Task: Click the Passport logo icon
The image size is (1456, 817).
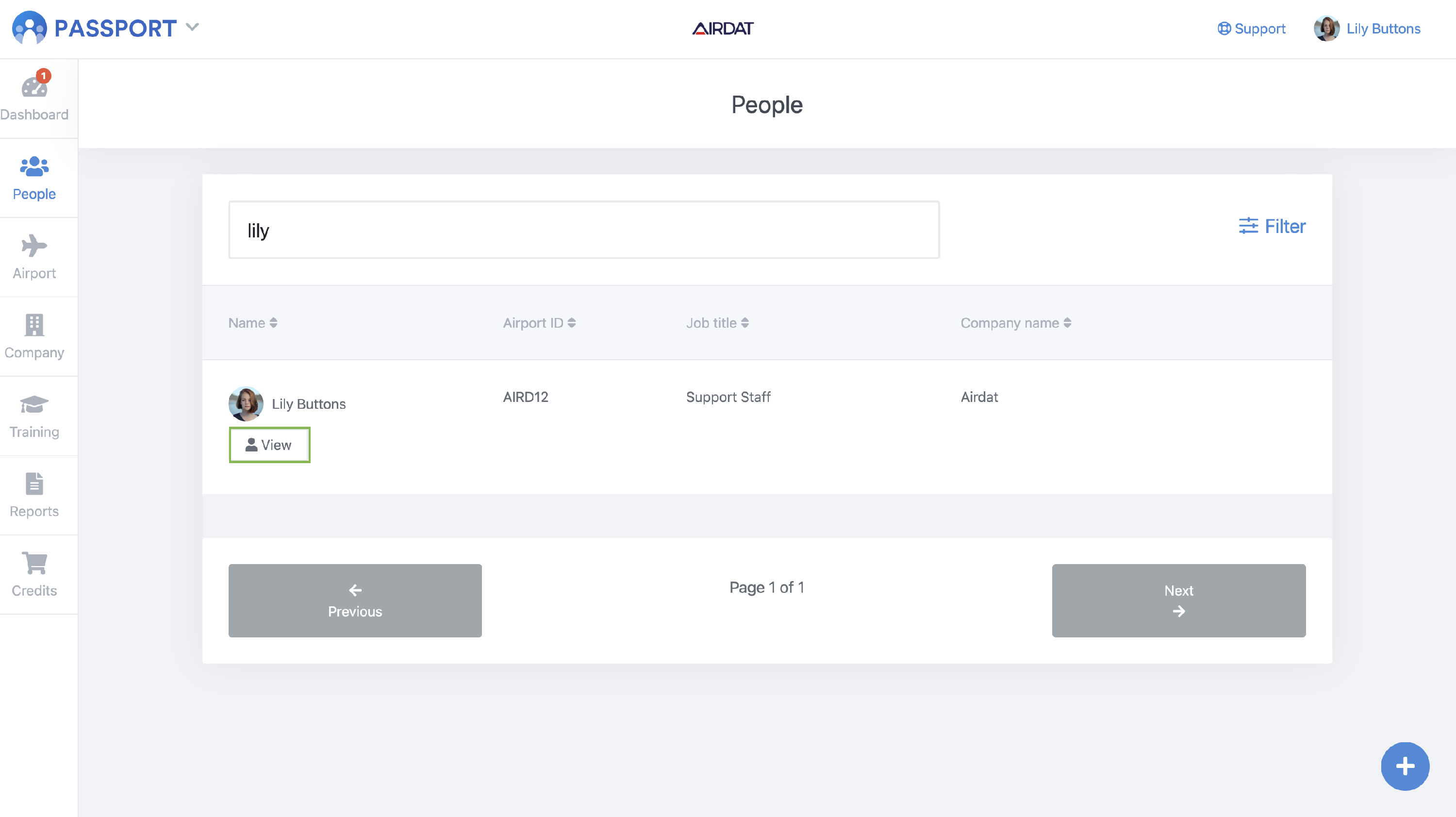Action: coord(30,27)
